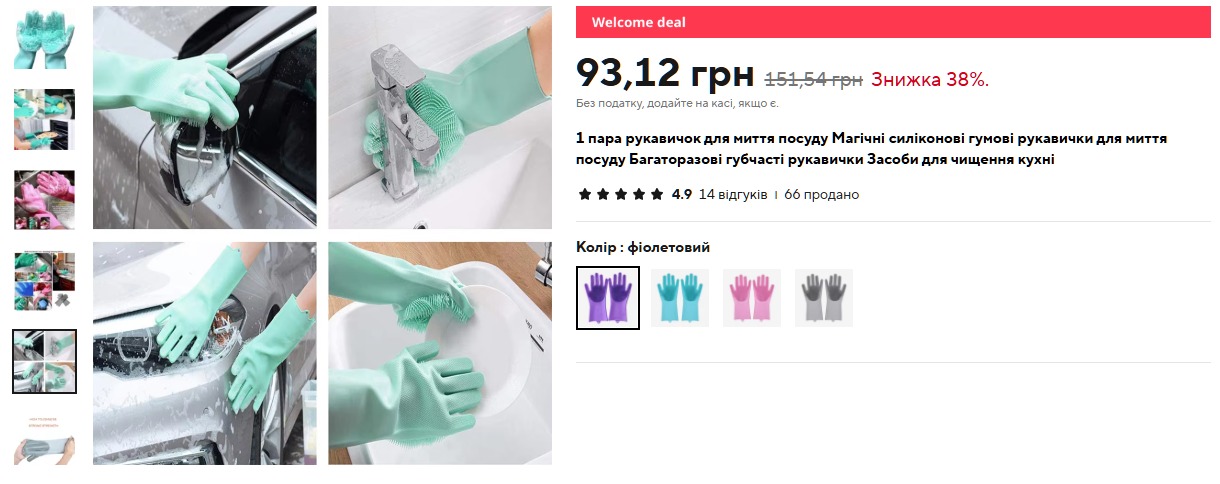
Task: Click the plate washing photo
Action: [440, 353]
